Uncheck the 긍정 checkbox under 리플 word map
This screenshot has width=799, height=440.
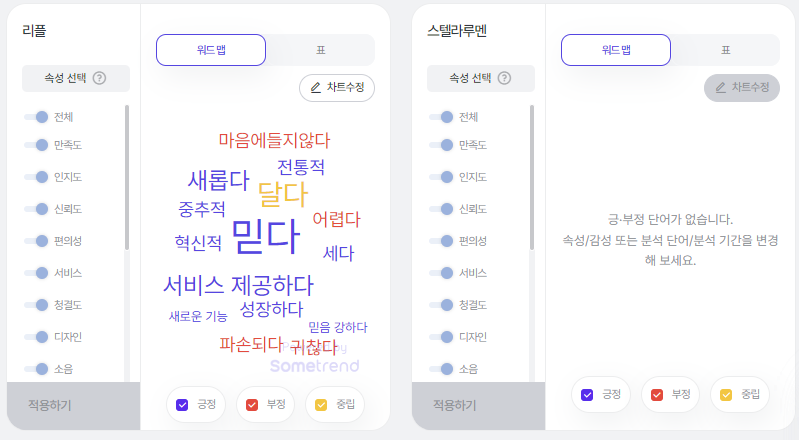(182, 405)
